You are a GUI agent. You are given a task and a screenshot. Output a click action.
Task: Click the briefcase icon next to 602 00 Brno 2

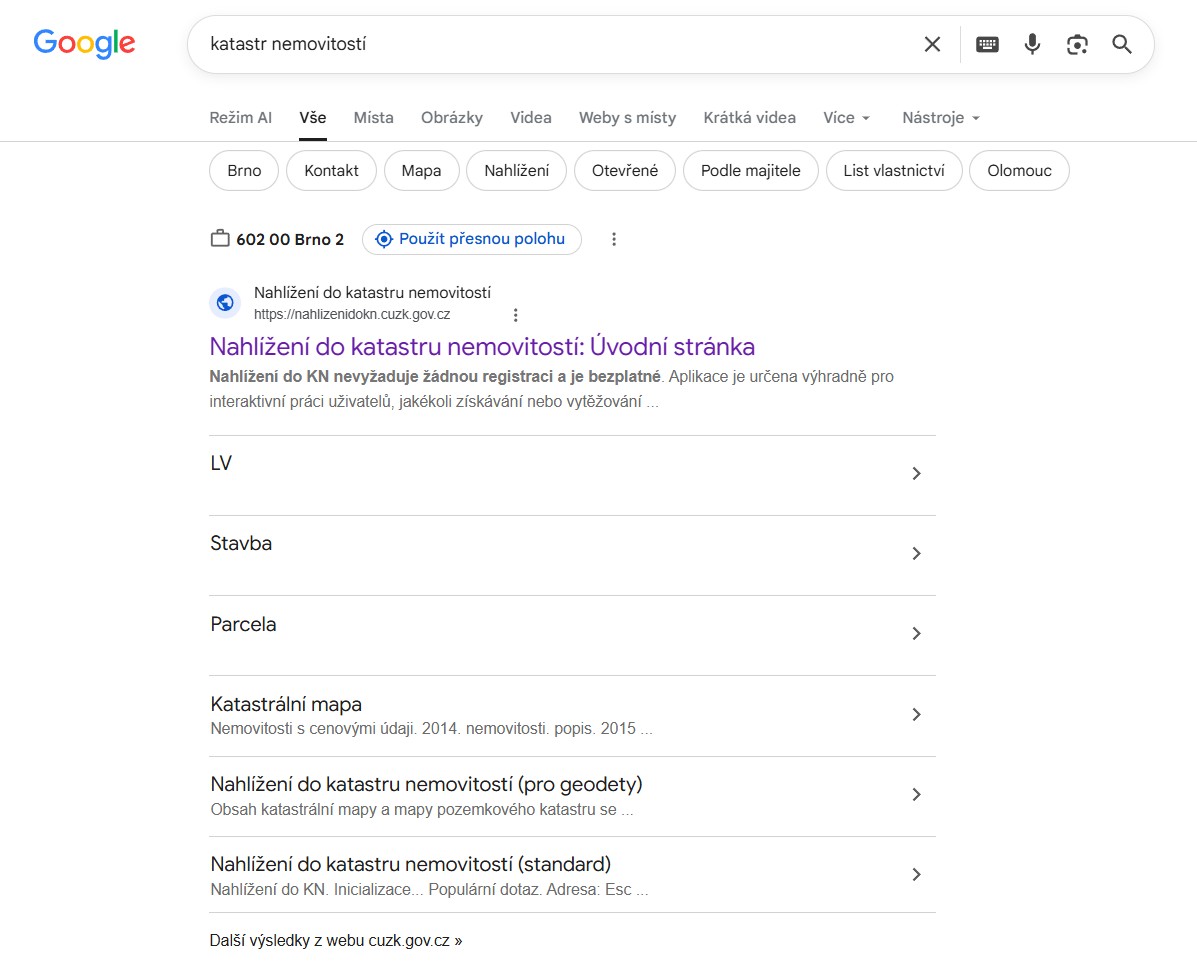[220, 238]
